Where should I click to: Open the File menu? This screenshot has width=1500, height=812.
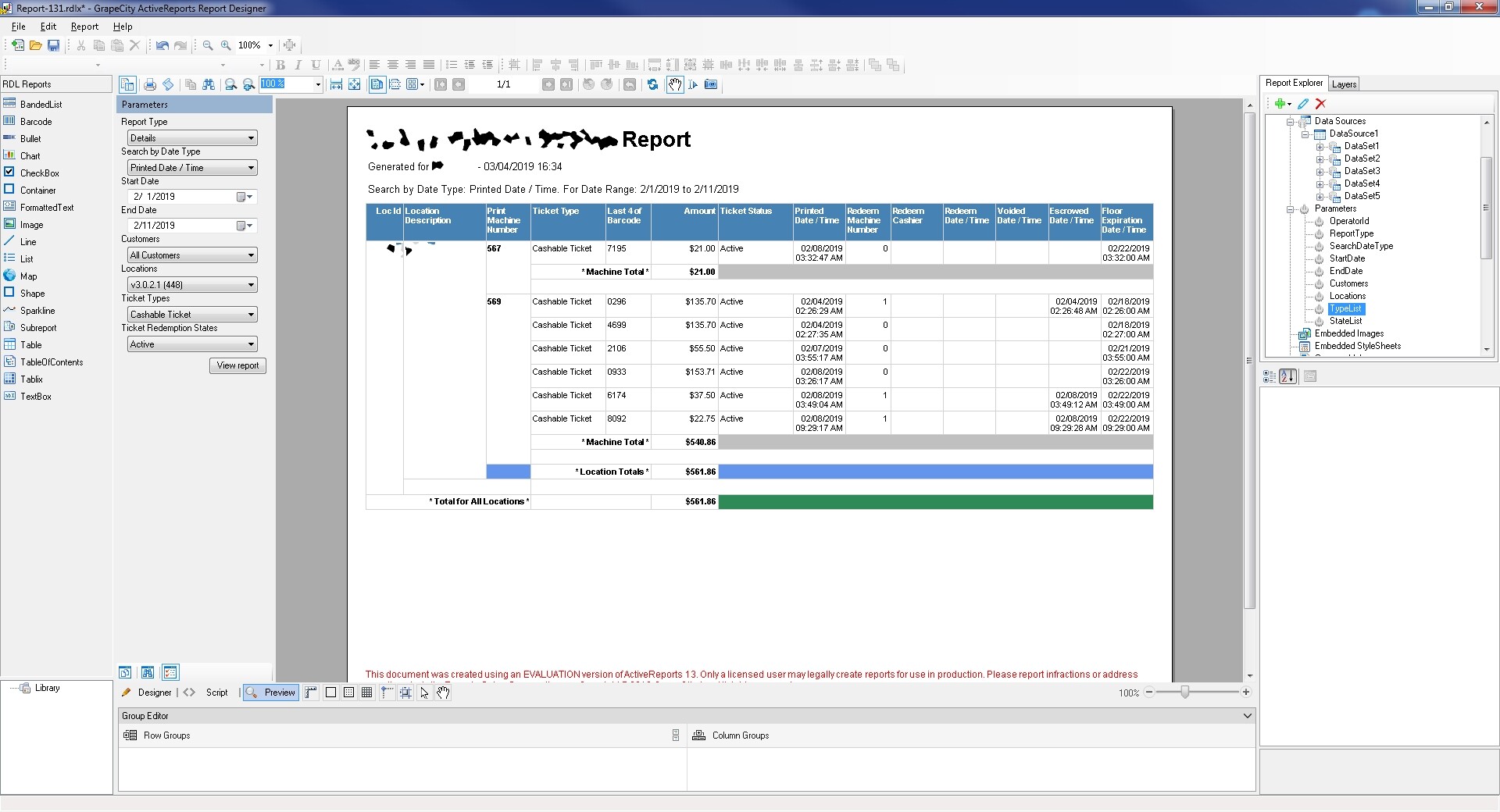[18, 27]
